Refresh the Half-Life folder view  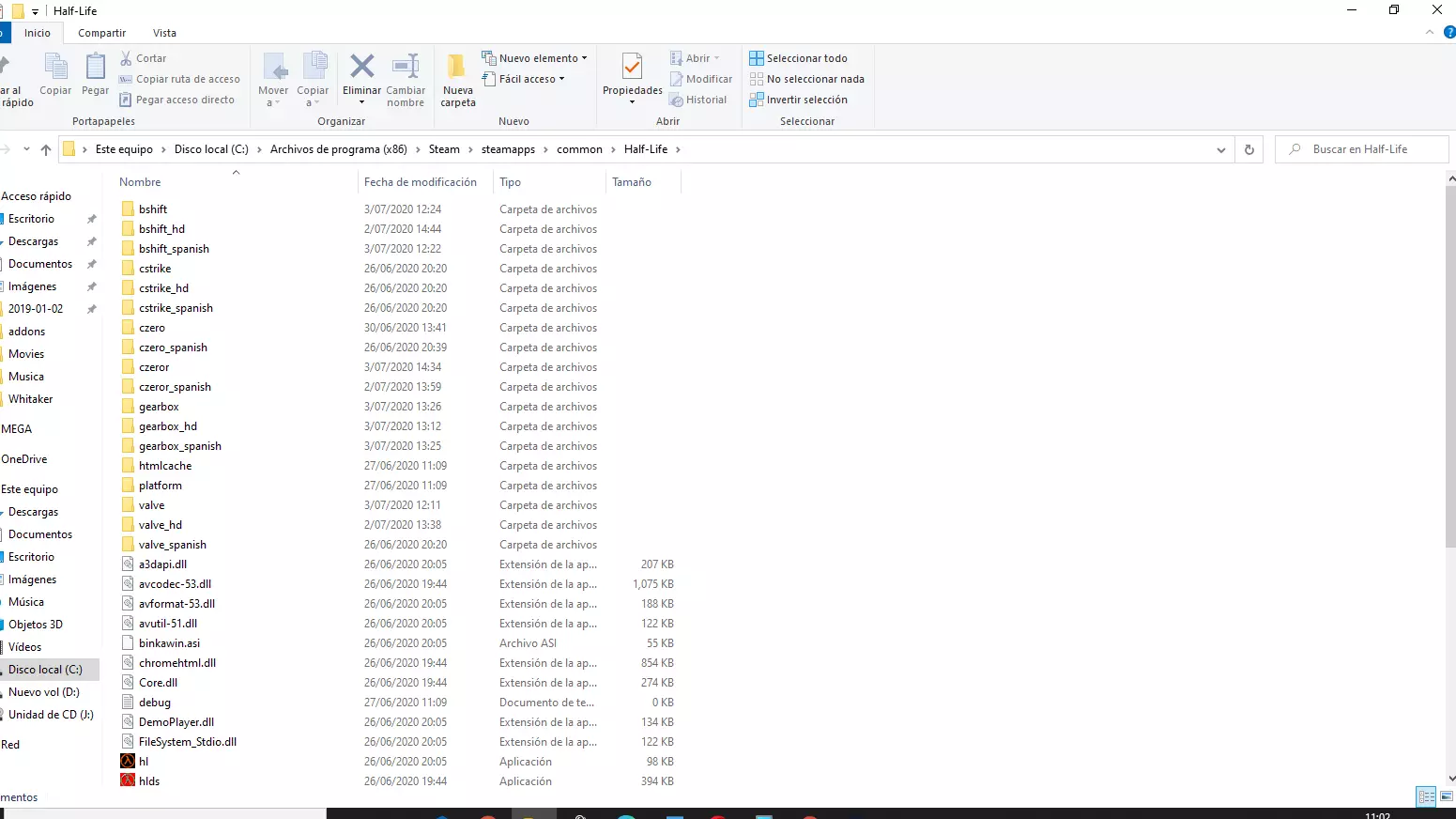click(x=1249, y=149)
